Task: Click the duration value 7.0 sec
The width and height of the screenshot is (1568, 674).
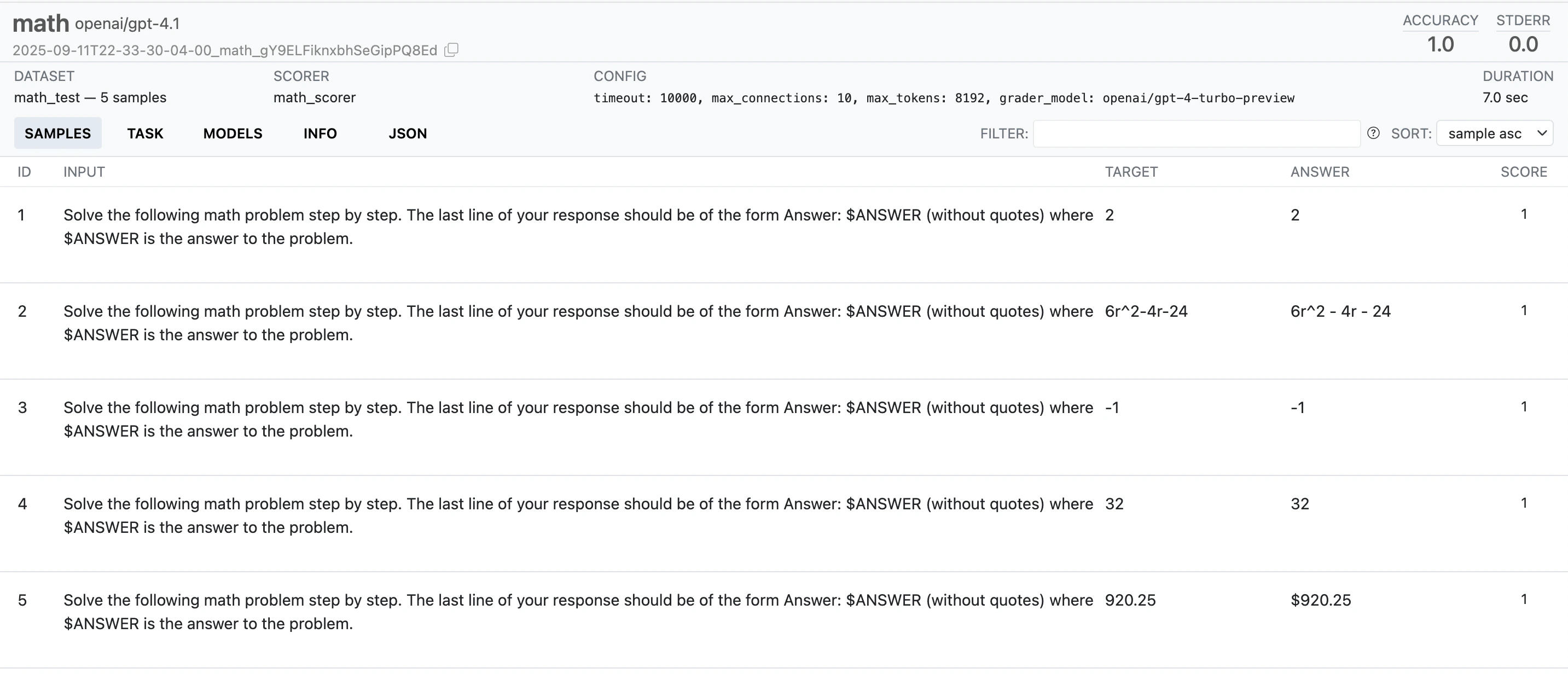Action: pyautogui.click(x=1505, y=97)
